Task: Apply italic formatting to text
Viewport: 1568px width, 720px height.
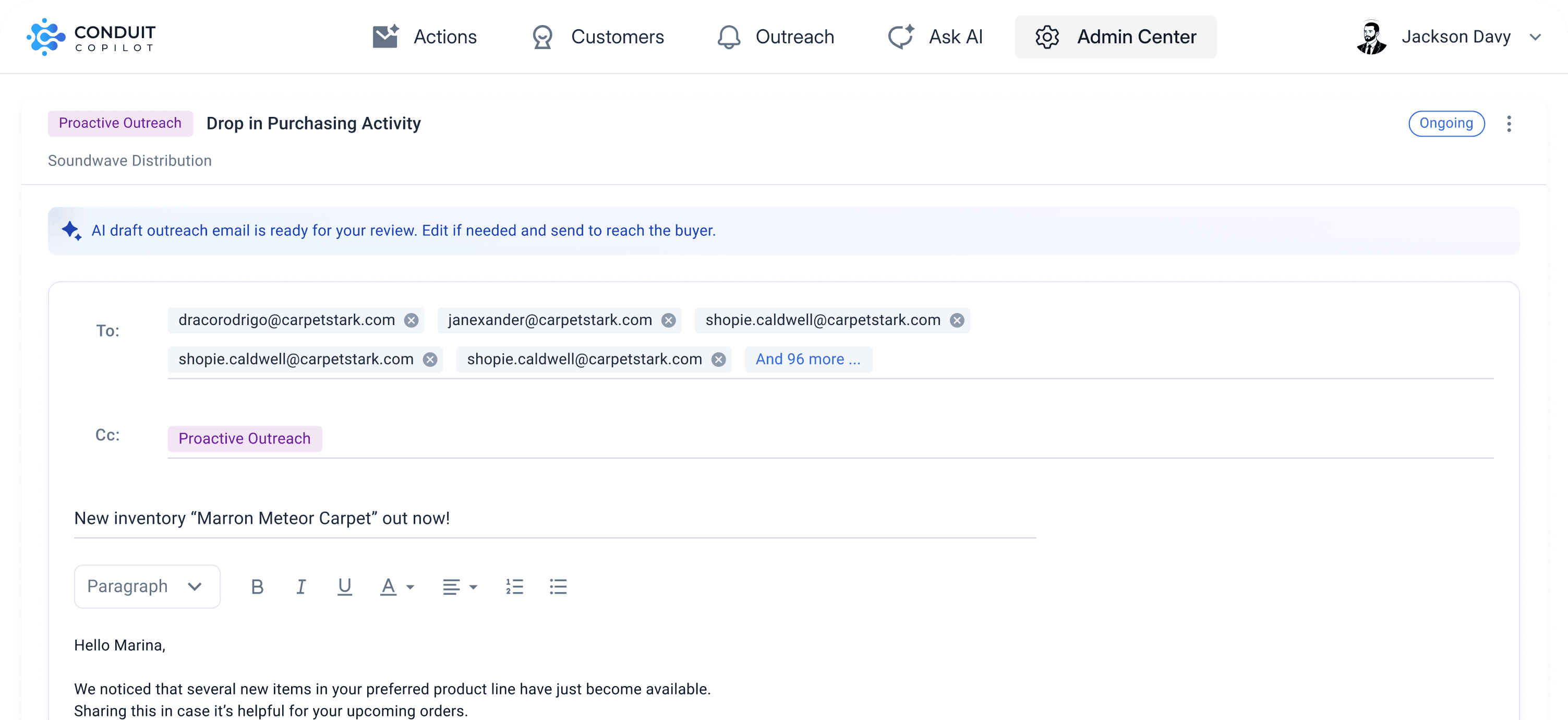Action: click(300, 587)
